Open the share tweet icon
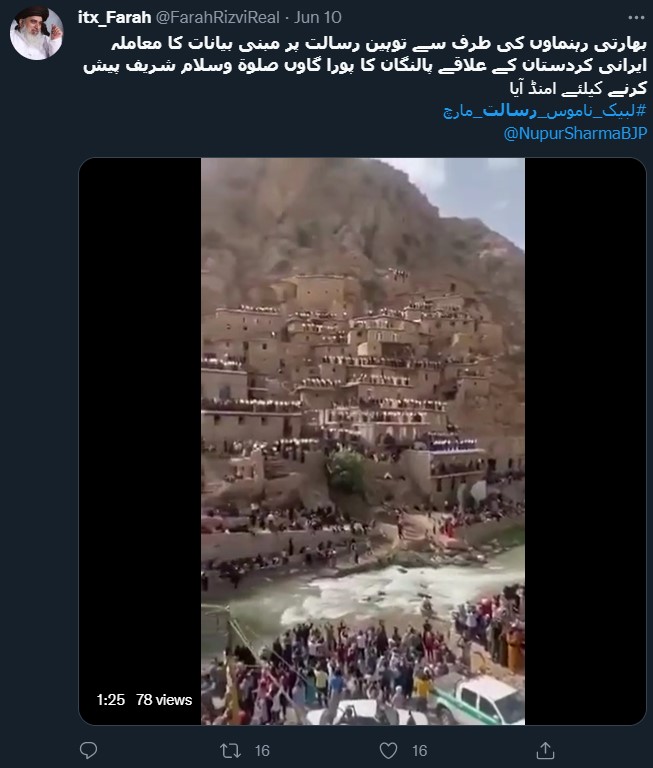Viewport: 653px width, 768px height. (545, 750)
